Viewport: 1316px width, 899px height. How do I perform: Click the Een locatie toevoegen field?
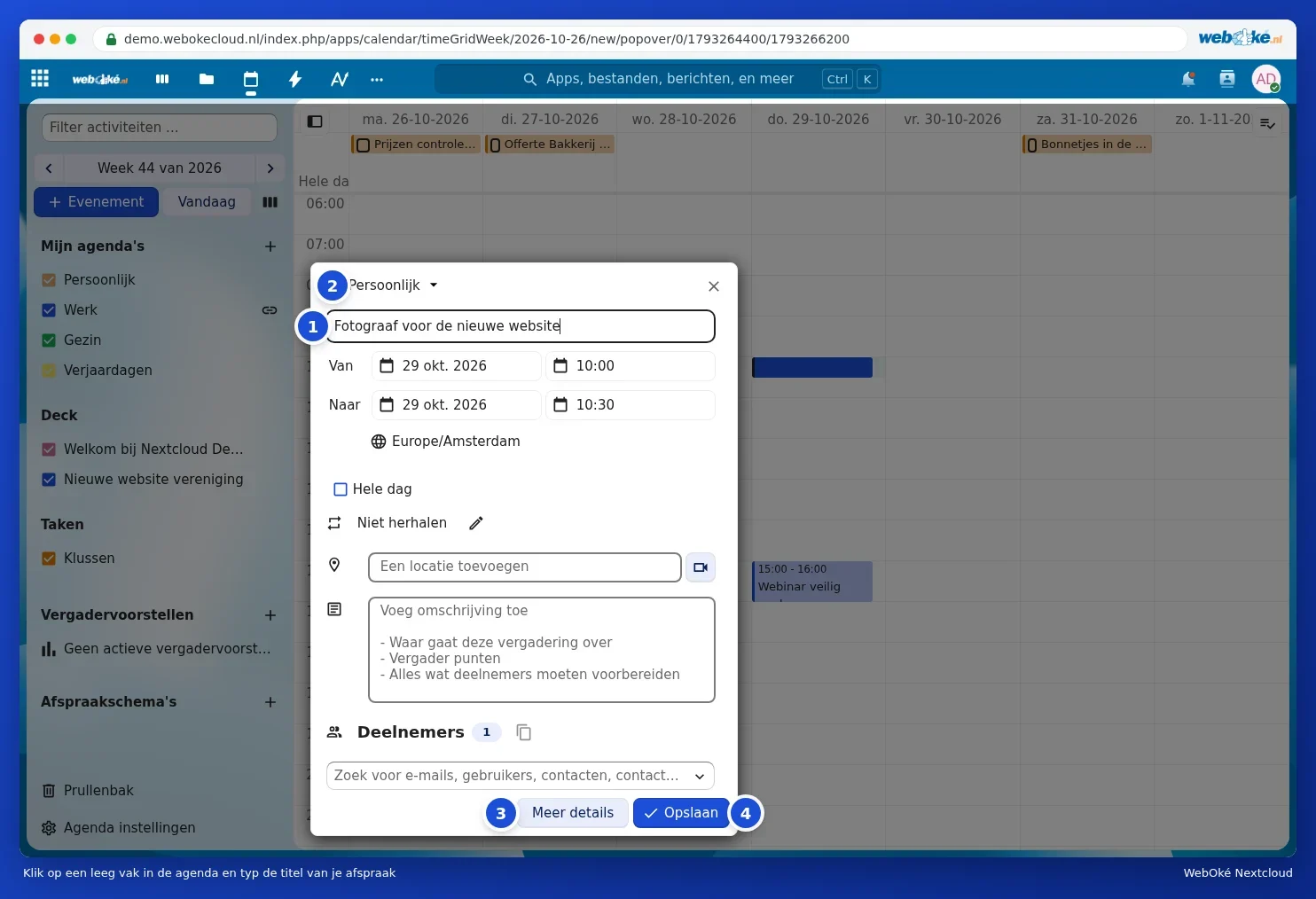point(525,567)
